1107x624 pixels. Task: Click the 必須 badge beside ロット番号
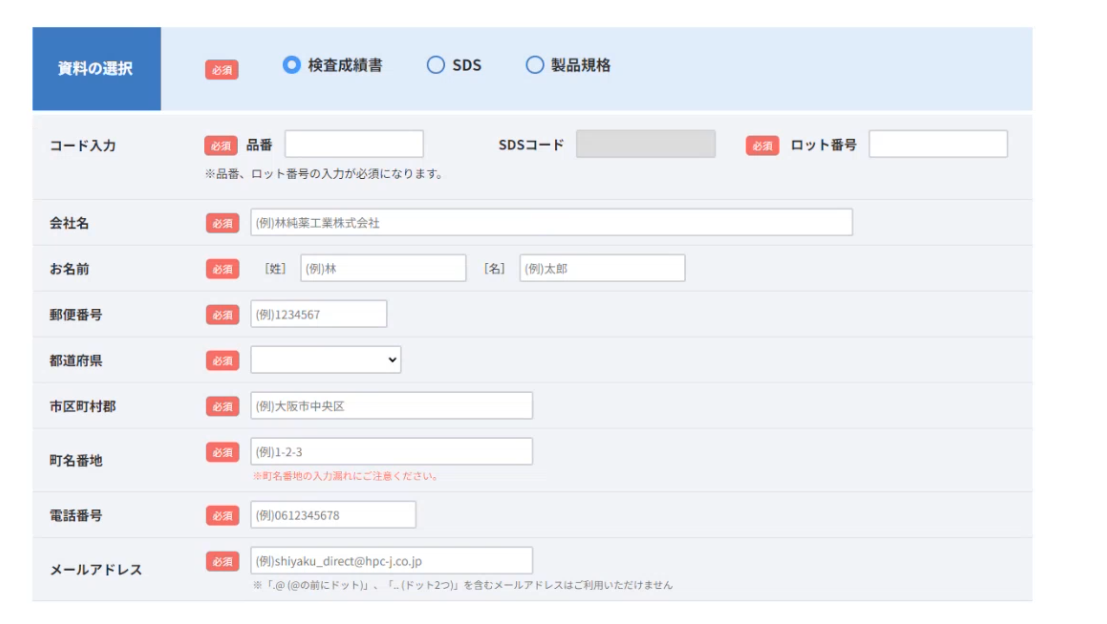click(x=762, y=146)
